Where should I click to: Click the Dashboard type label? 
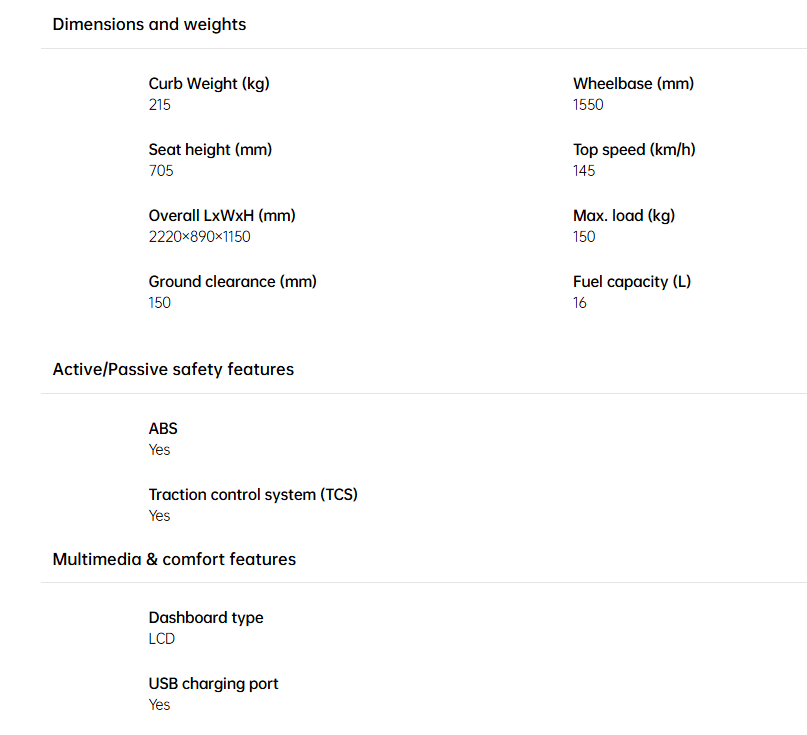click(x=206, y=618)
